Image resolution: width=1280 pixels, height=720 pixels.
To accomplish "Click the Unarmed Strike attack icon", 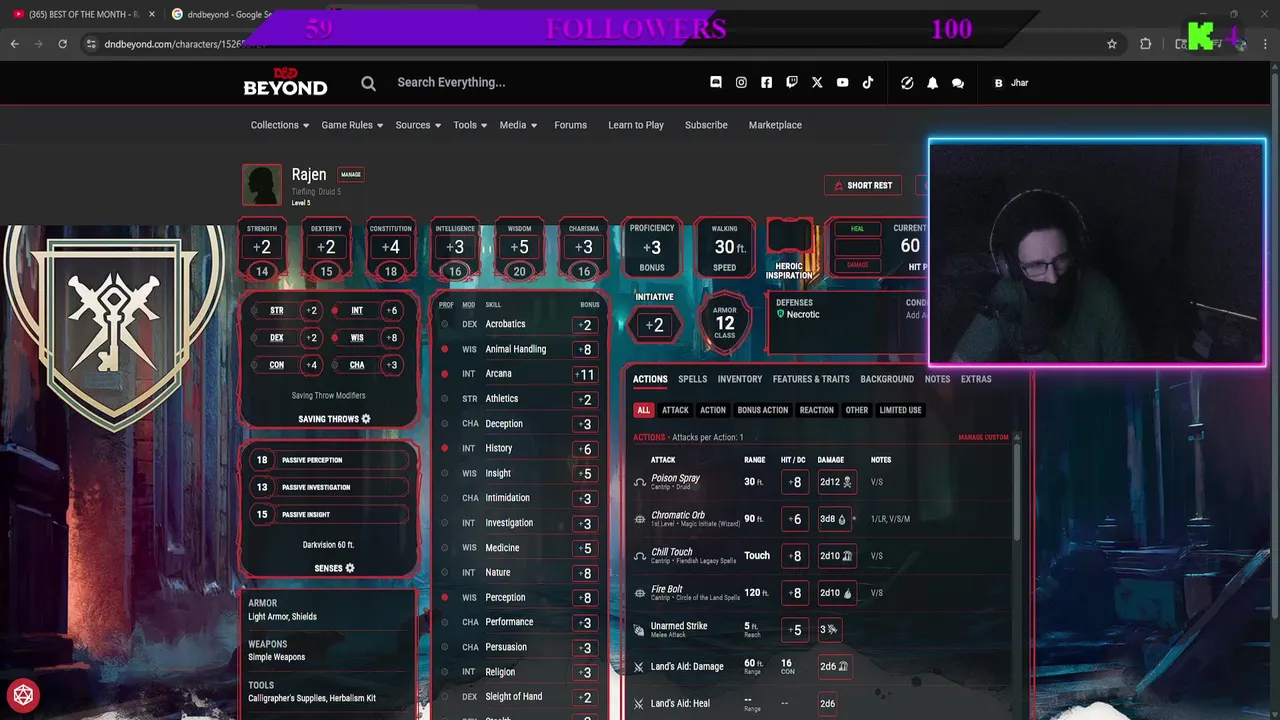I will (x=640, y=630).
